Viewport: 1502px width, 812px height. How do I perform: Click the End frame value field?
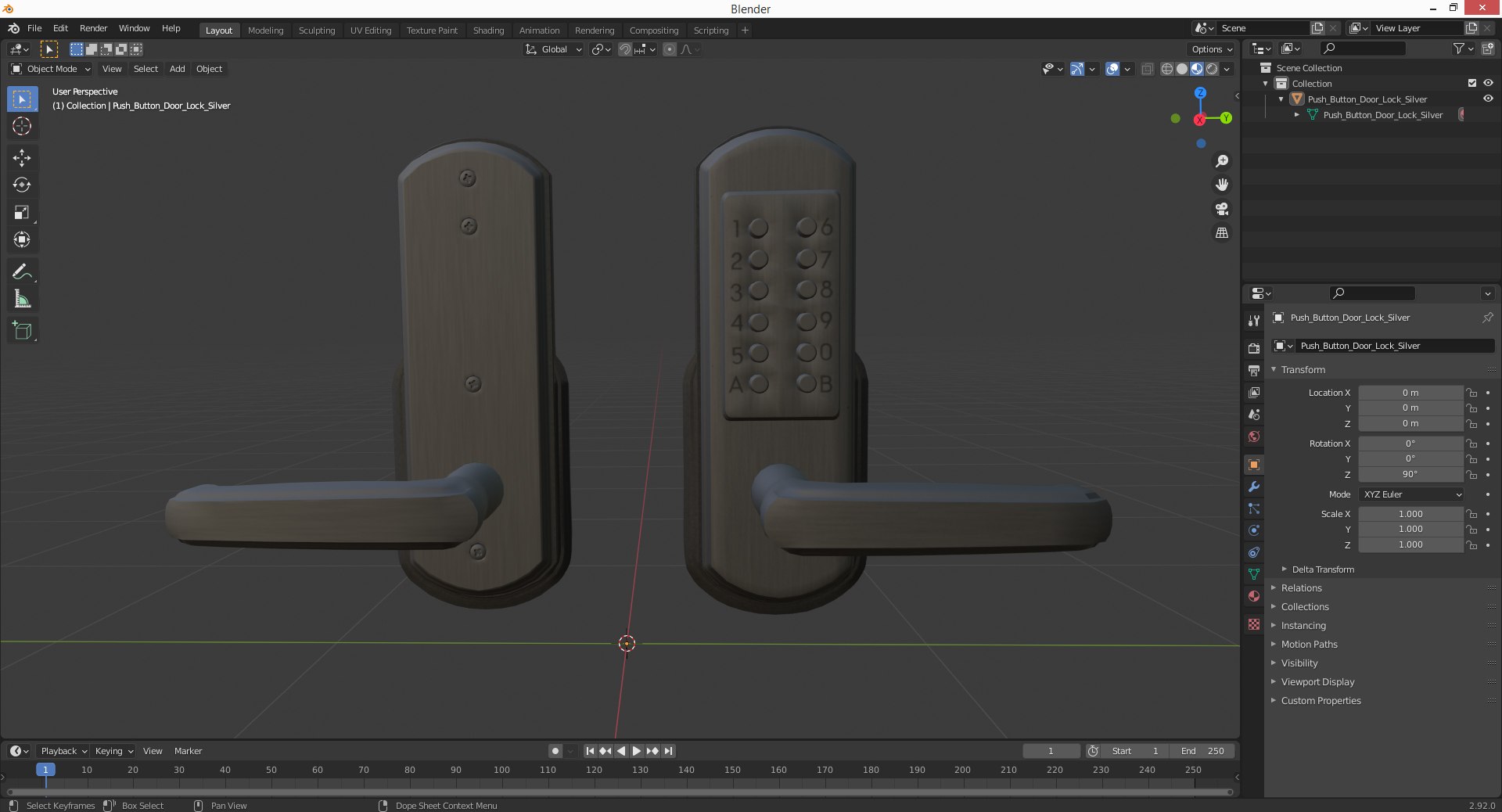(1202, 751)
